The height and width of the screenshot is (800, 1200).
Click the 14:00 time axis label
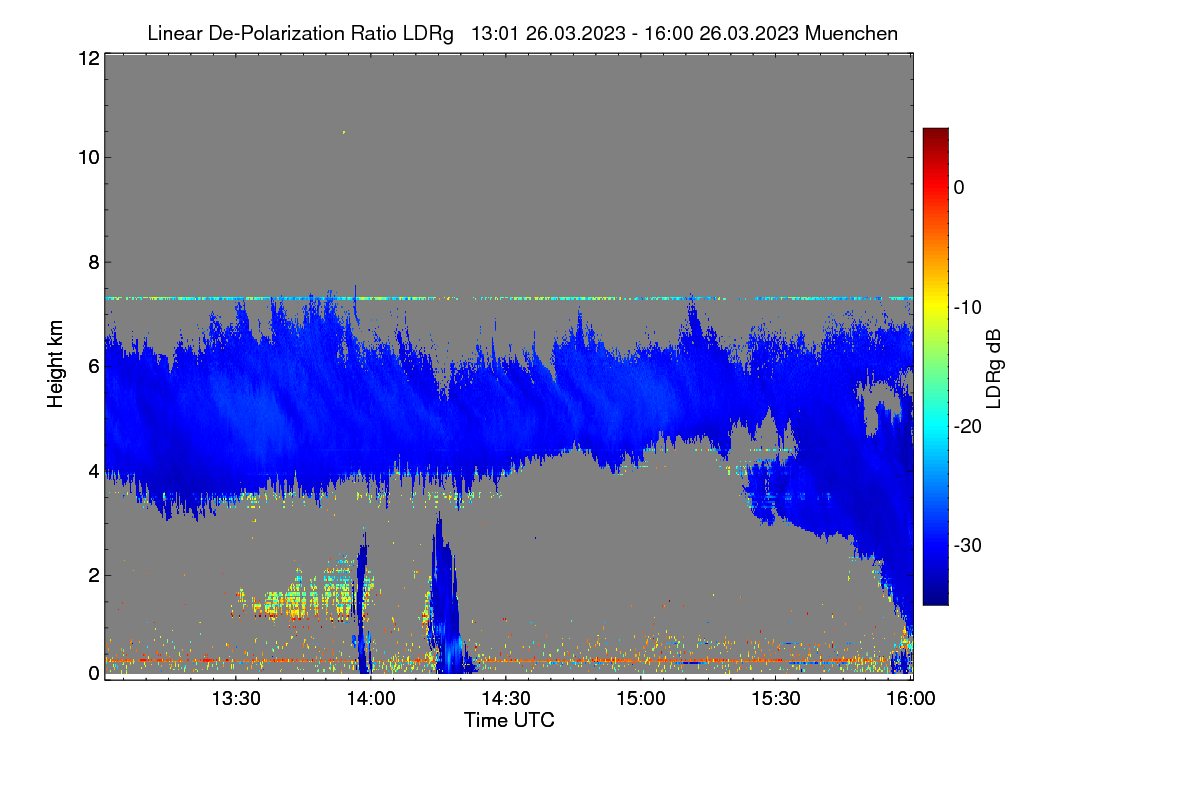(x=371, y=699)
